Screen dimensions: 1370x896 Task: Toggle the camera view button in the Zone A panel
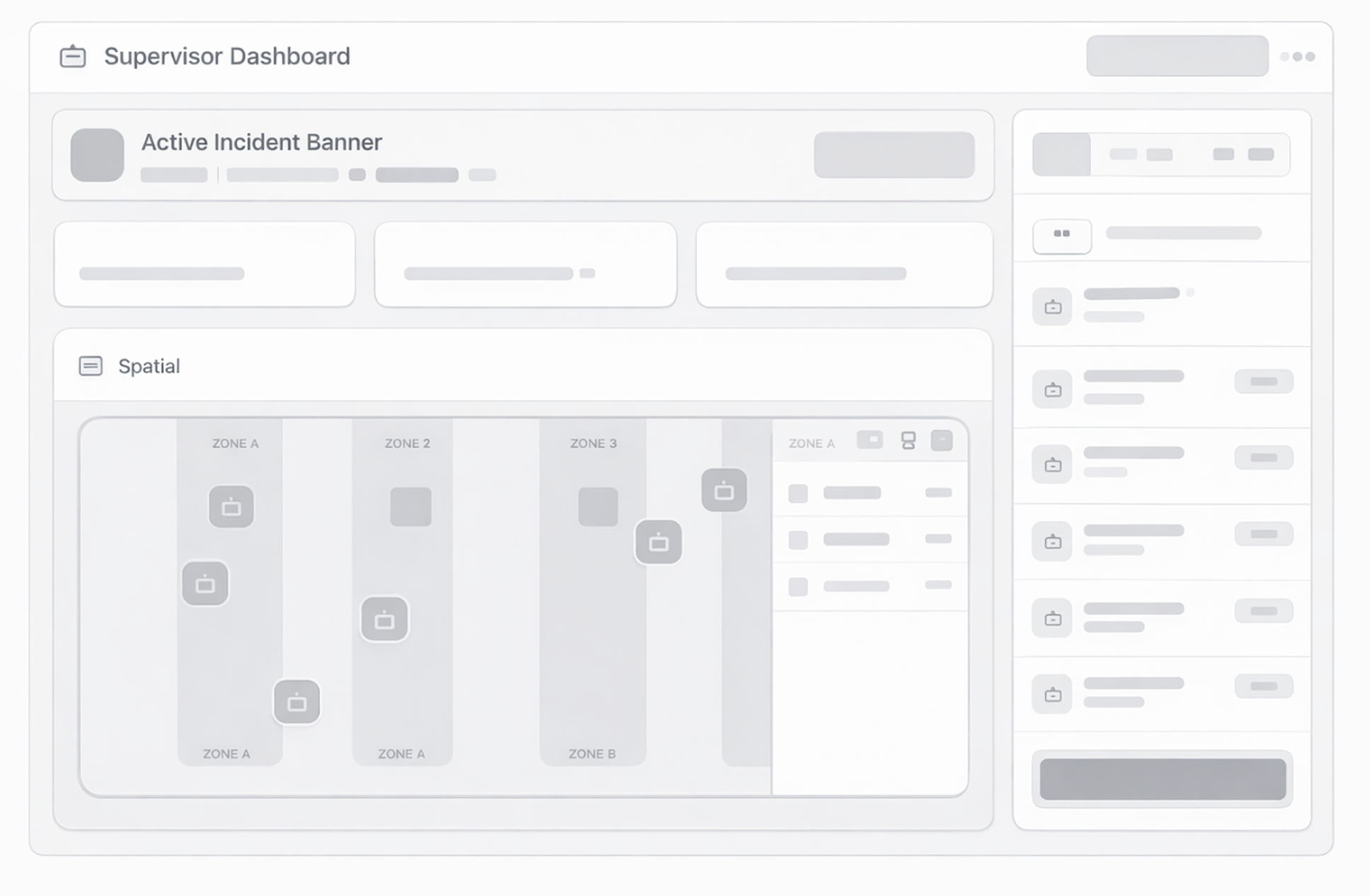click(x=871, y=440)
